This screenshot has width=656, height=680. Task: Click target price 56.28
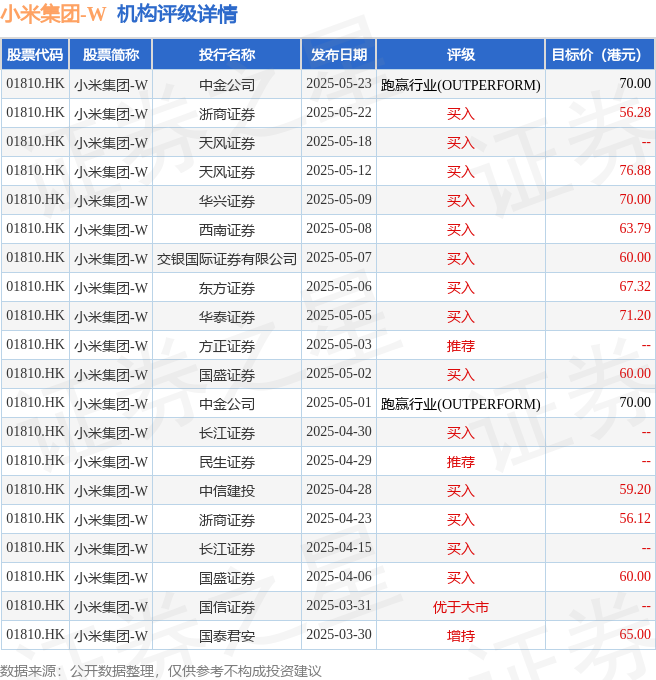coord(635,112)
